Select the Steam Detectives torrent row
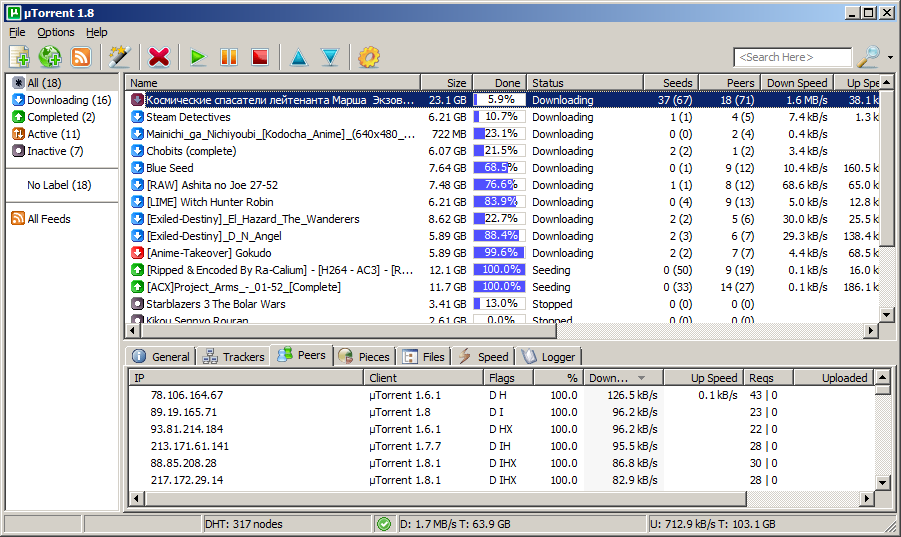This screenshot has width=901, height=537. [503, 117]
